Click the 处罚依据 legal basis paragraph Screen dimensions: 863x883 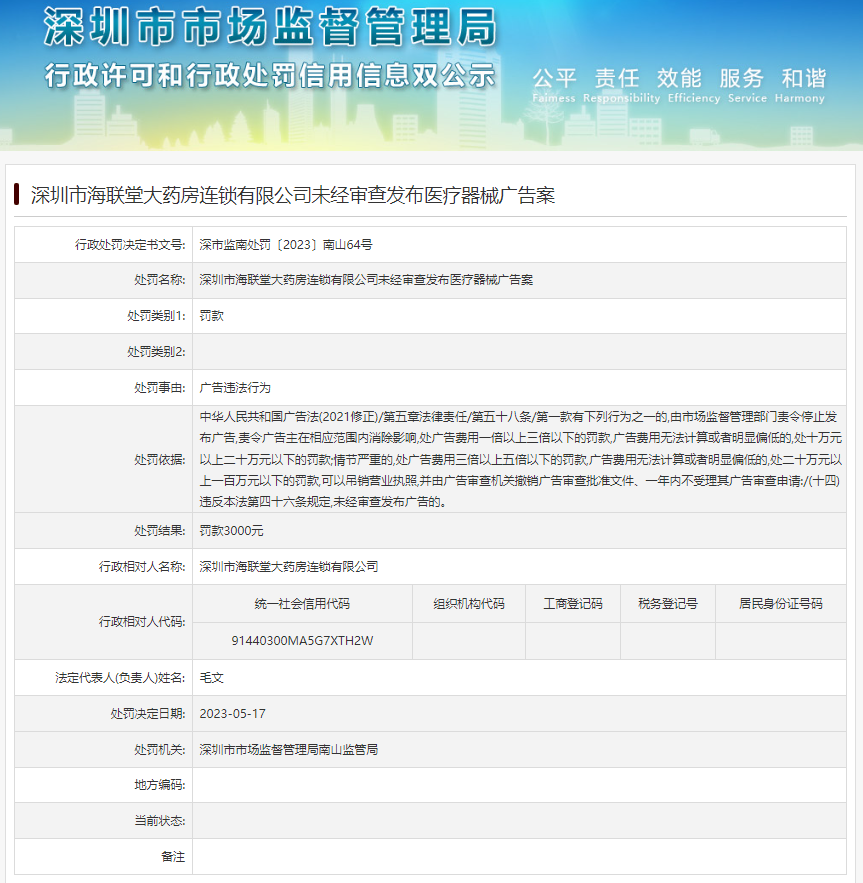[520, 459]
